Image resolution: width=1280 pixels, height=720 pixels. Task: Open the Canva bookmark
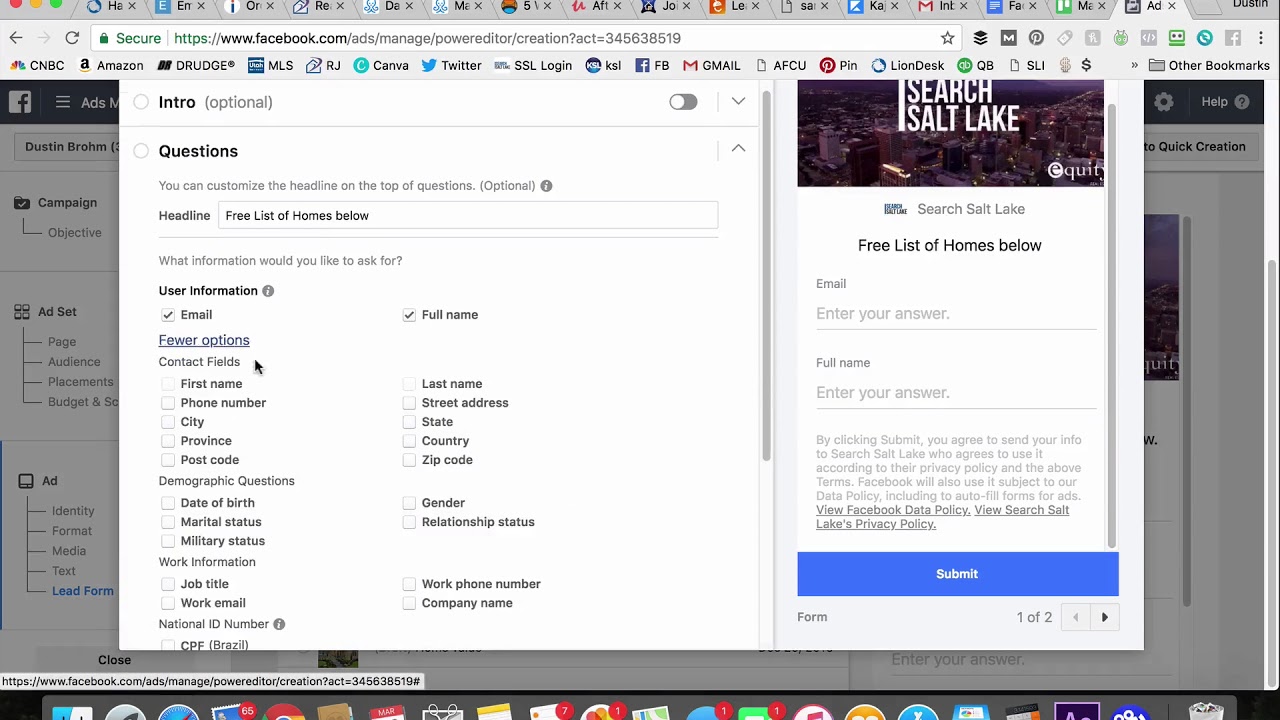381,65
